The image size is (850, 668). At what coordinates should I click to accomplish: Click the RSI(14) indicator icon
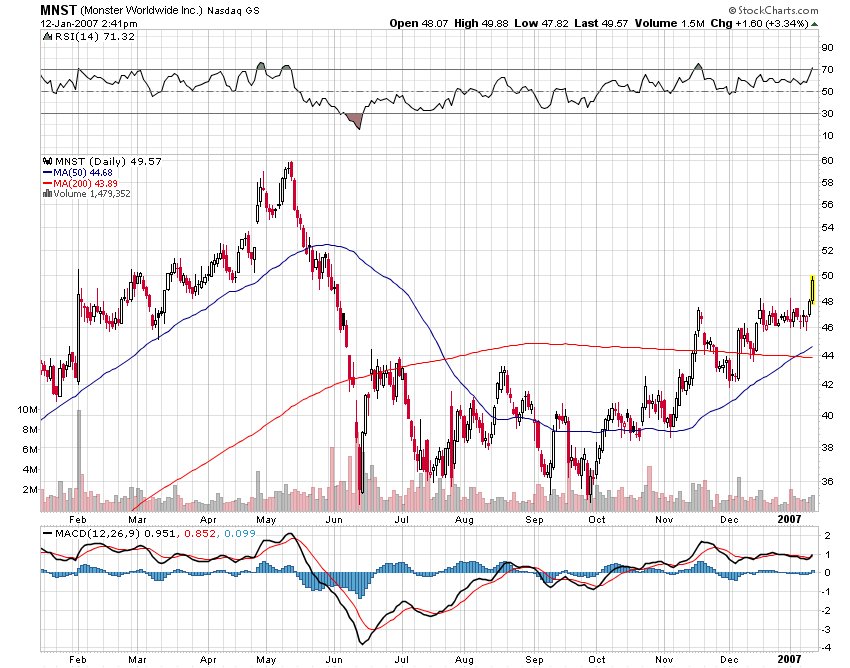pyautogui.click(x=48, y=36)
